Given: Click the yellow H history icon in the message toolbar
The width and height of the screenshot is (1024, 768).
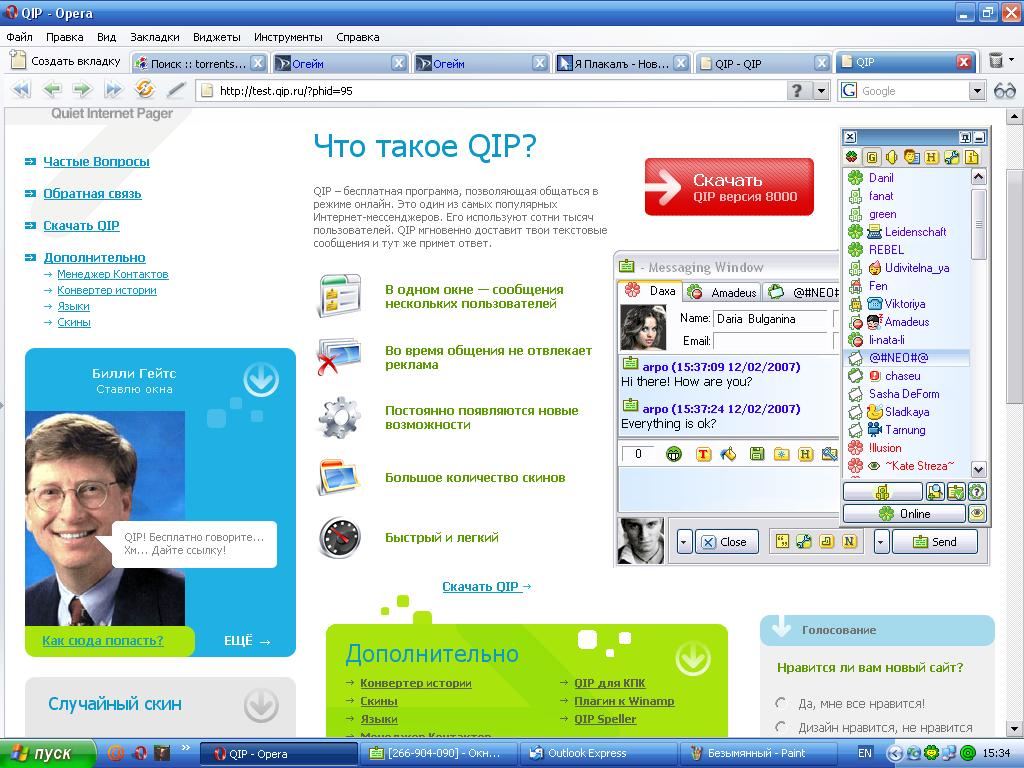Looking at the screenshot, I should pos(805,454).
